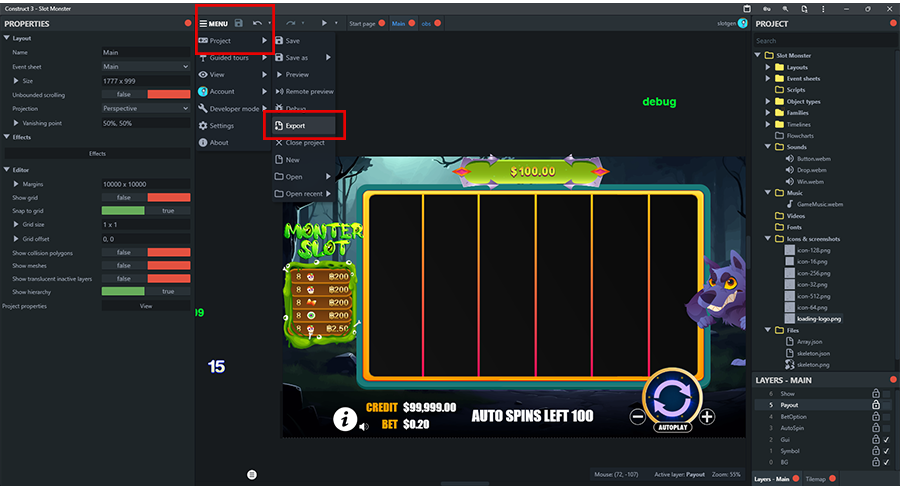
Task: Expand the Vanishing point property
Action: [16, 123]
